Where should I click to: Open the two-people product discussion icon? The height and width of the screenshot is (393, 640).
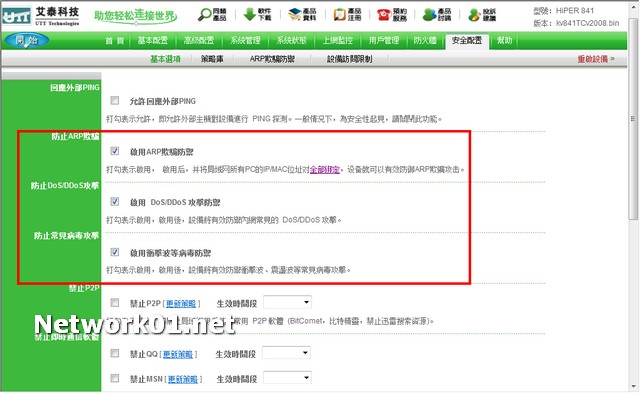429,15
